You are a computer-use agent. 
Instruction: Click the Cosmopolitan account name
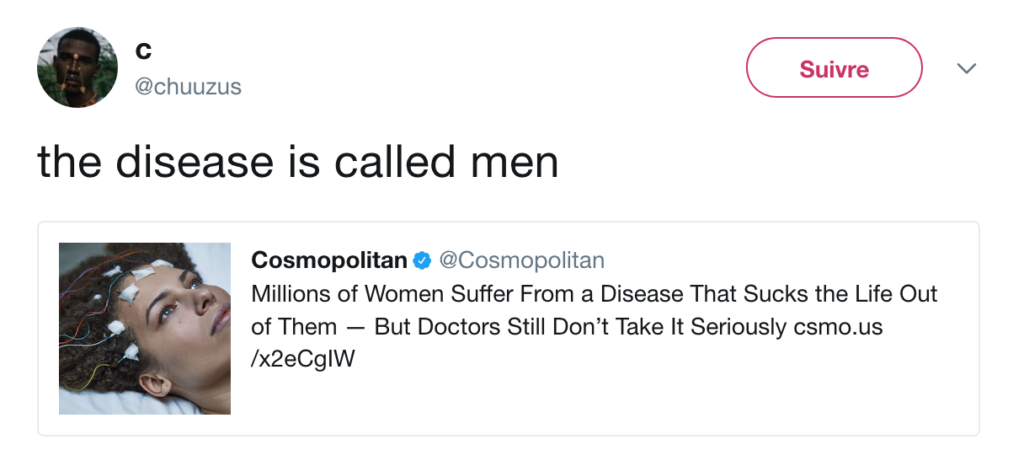[329, 261]
